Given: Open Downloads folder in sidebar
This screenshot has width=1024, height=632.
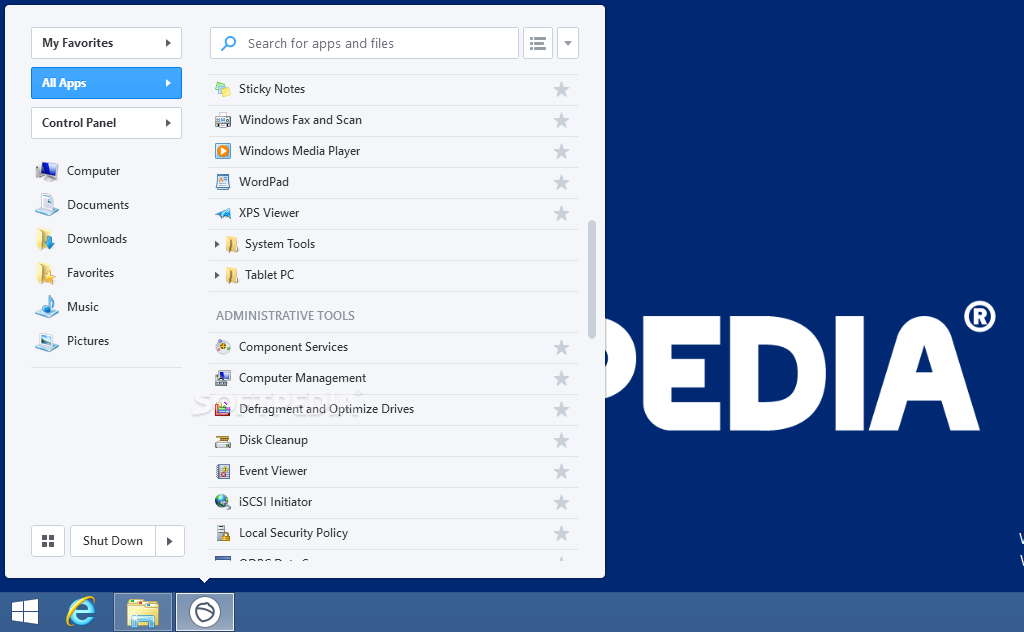Looking at the screenshot, I should (x=81, y=239).
